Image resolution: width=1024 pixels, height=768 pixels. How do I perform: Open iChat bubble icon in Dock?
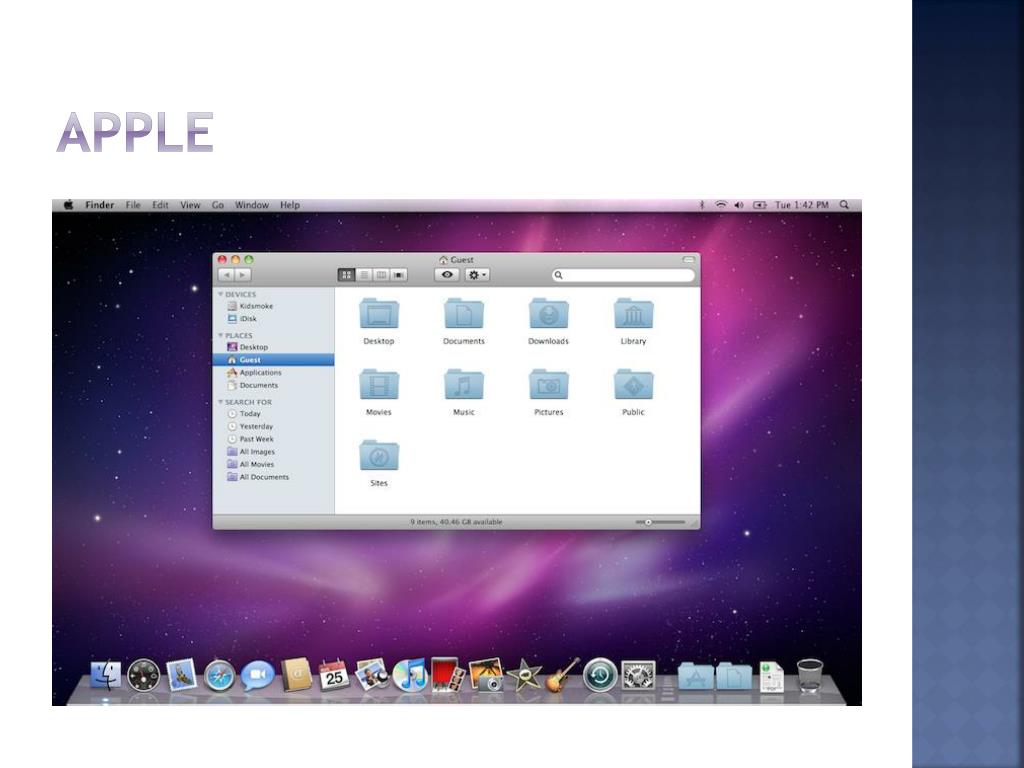(x=257, y=676)
